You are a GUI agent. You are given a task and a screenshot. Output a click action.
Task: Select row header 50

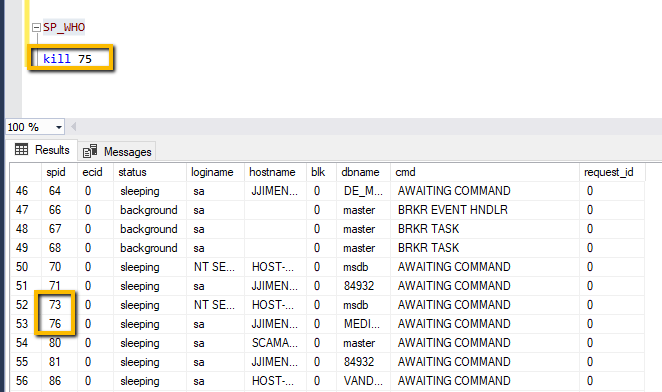coord(25,267)
